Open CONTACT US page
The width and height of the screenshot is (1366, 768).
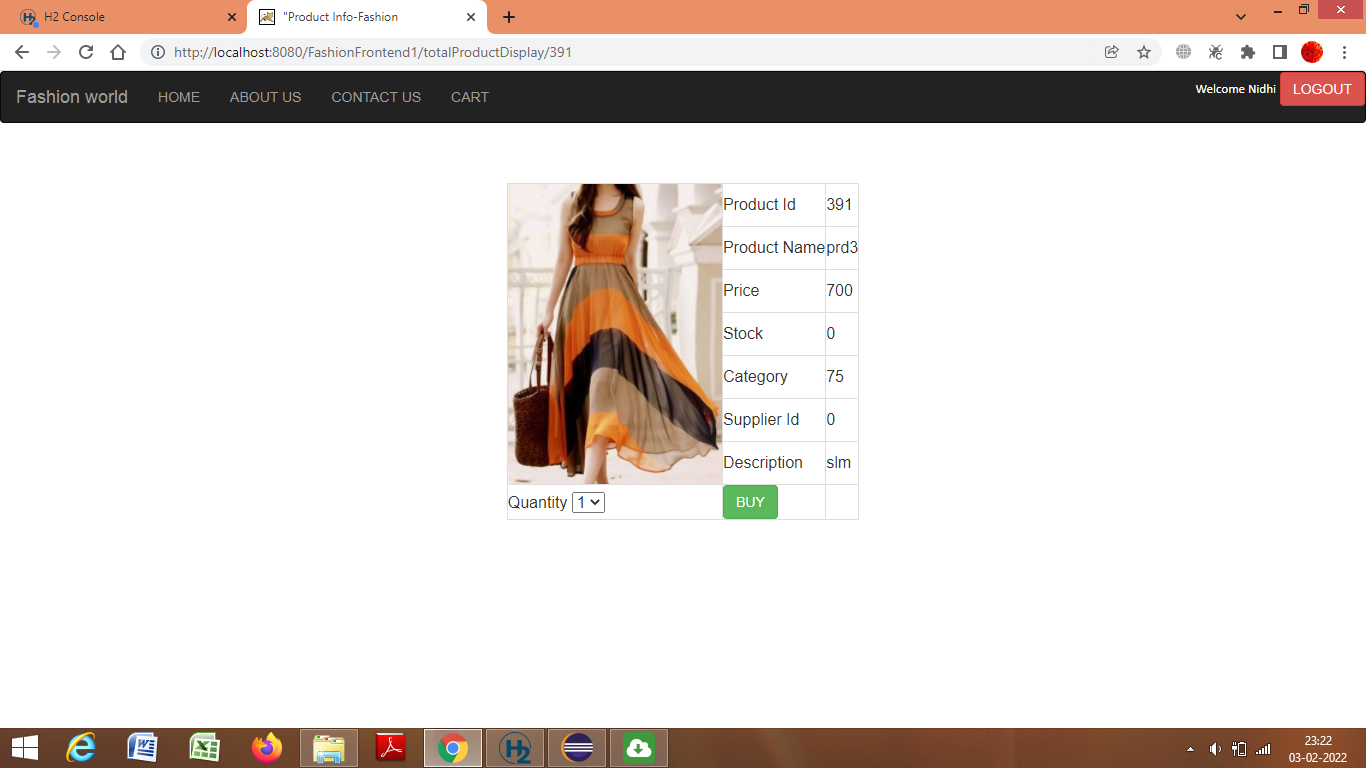(x=376, y=97)
